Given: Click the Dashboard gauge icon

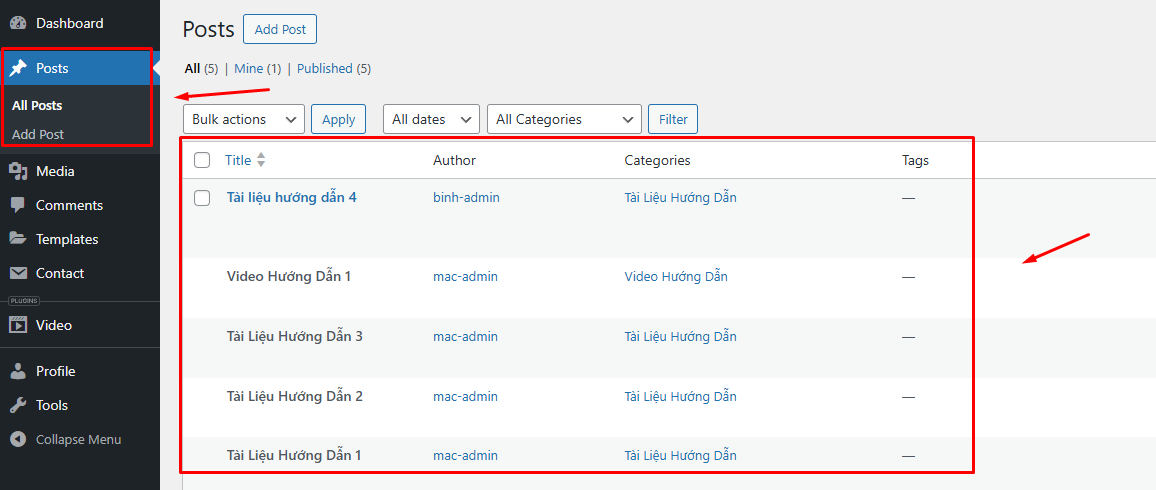Looking at the screenshot, I should 18,23.
